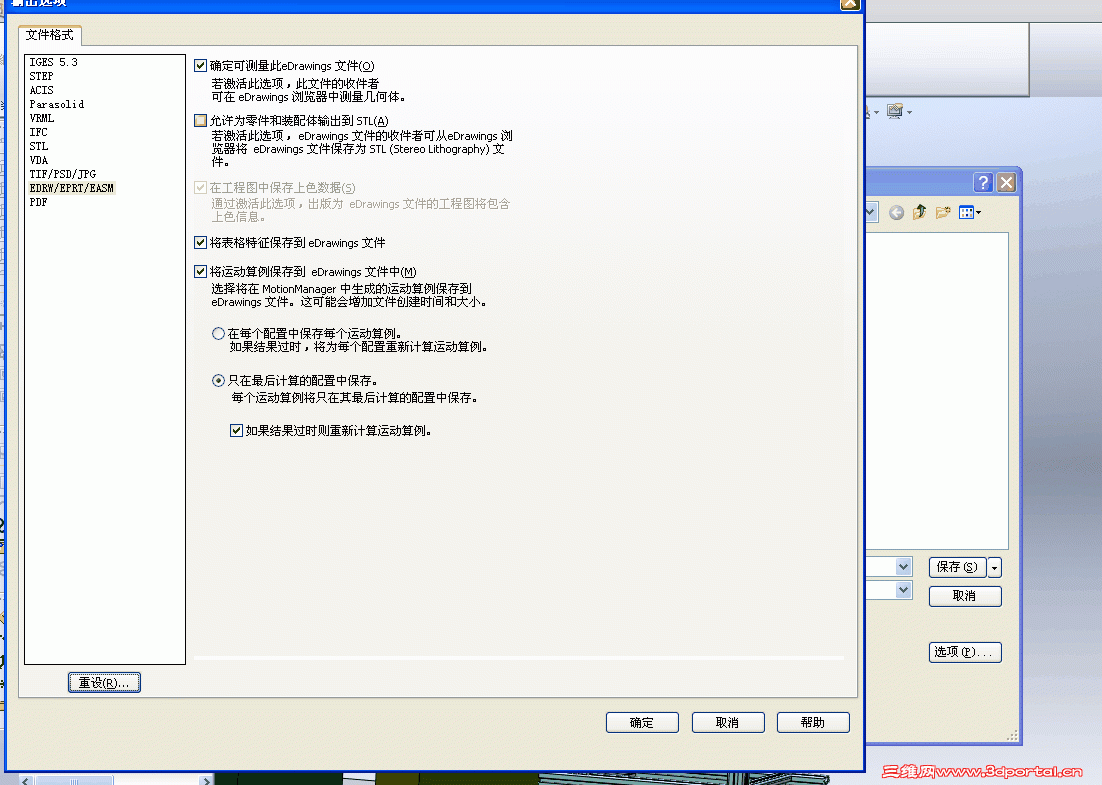Open the filename combo box dropdown
The height and width of the screenshot is (785, 1102).
click(903, 566)
